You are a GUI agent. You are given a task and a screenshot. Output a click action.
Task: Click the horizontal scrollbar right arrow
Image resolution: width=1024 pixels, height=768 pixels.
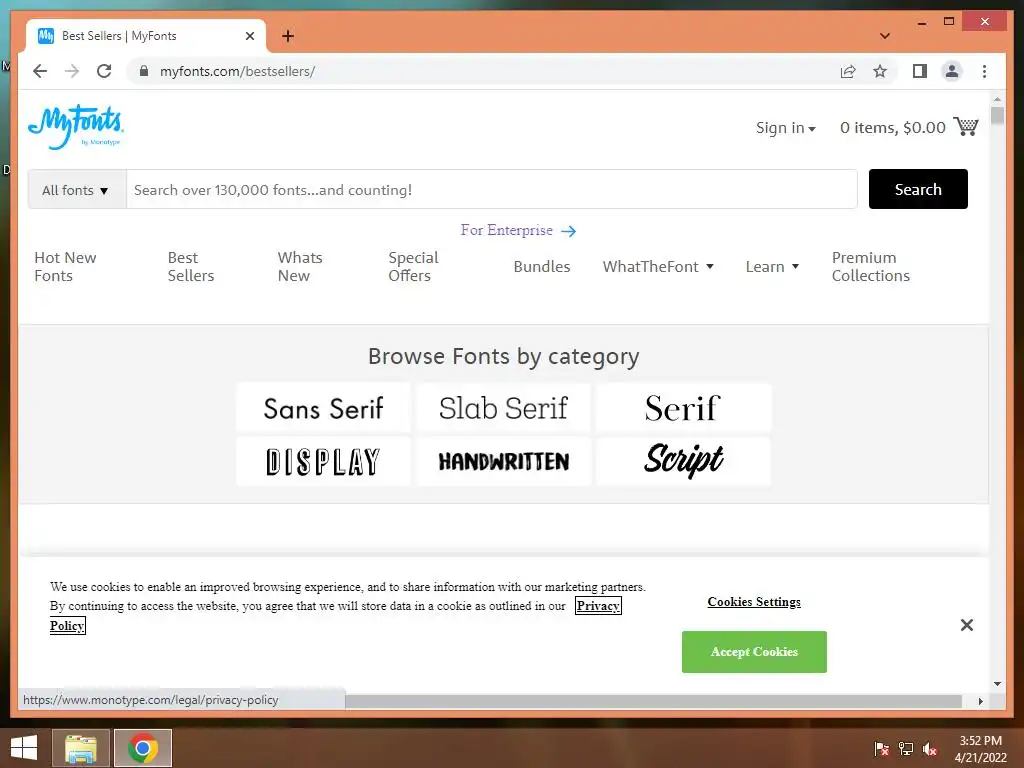tap(980, 701)
